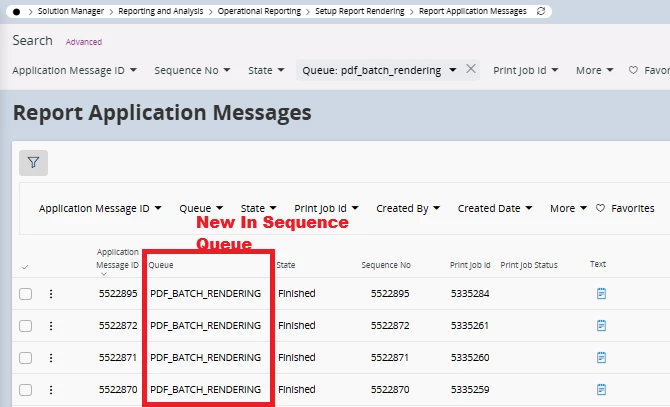Image resolution: width=670 pixels, height=407 pixels.
Task: Tick the checkbox for row 5522872
Action: click(26, 326)
